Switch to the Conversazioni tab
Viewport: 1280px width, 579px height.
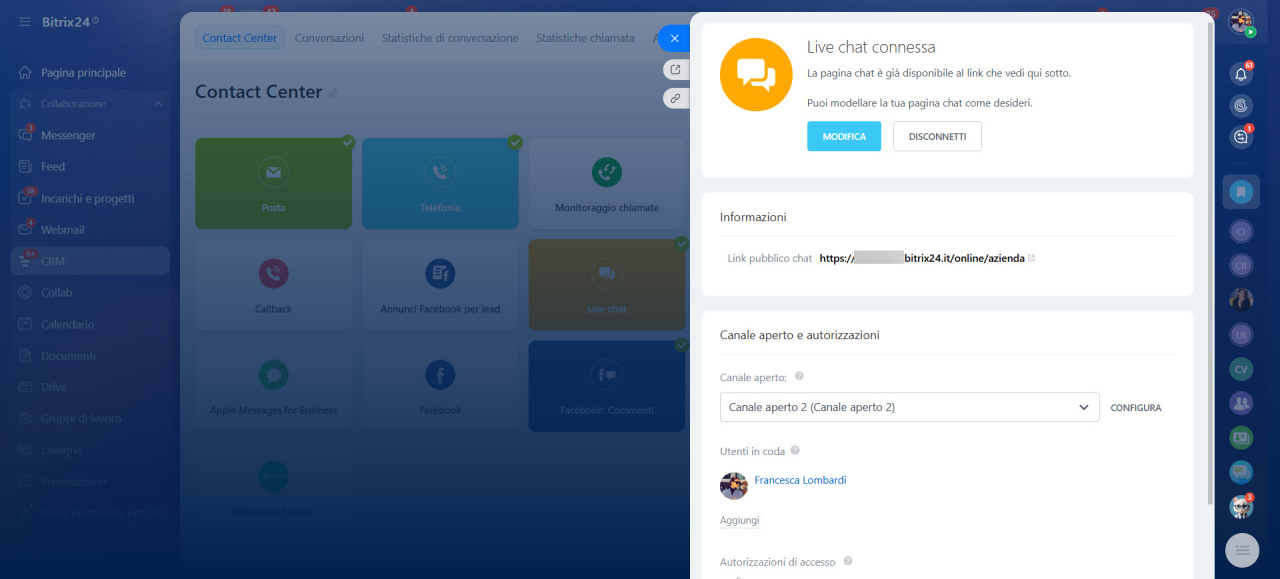click(329, 38)
